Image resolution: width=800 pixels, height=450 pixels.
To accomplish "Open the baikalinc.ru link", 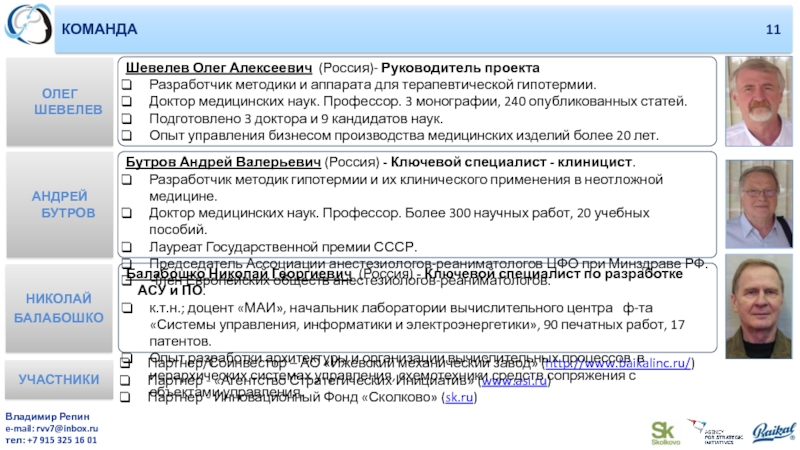I will (x=618, y=363).
